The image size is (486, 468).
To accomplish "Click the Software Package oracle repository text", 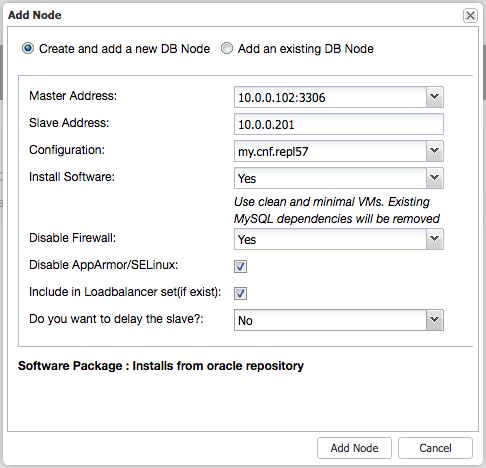I will pos(161,366).
